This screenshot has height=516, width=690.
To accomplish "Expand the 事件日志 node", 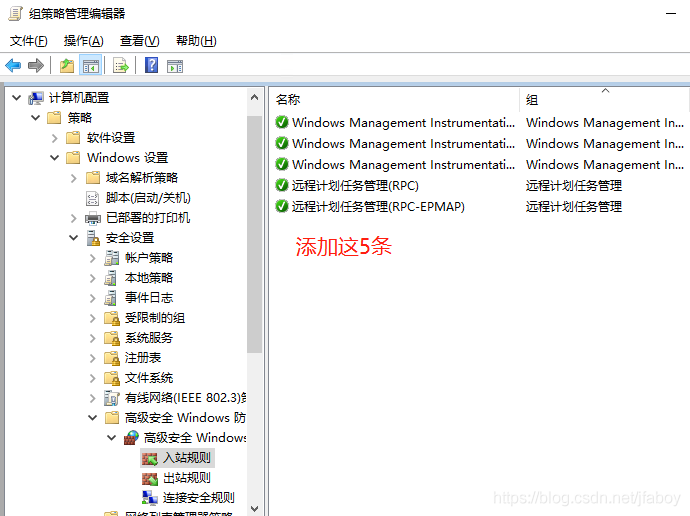I will click(92, 298).
